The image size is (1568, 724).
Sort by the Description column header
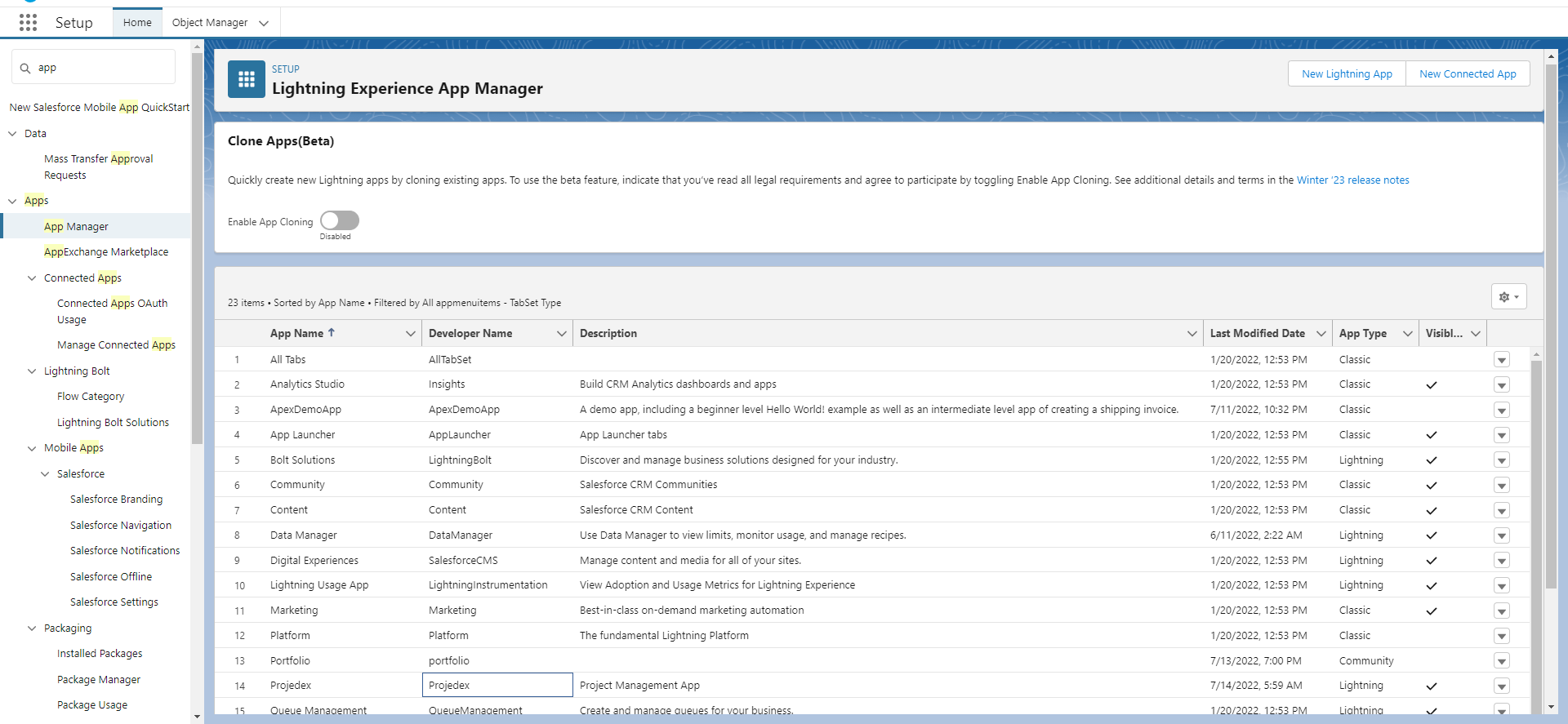coord(608,334)
